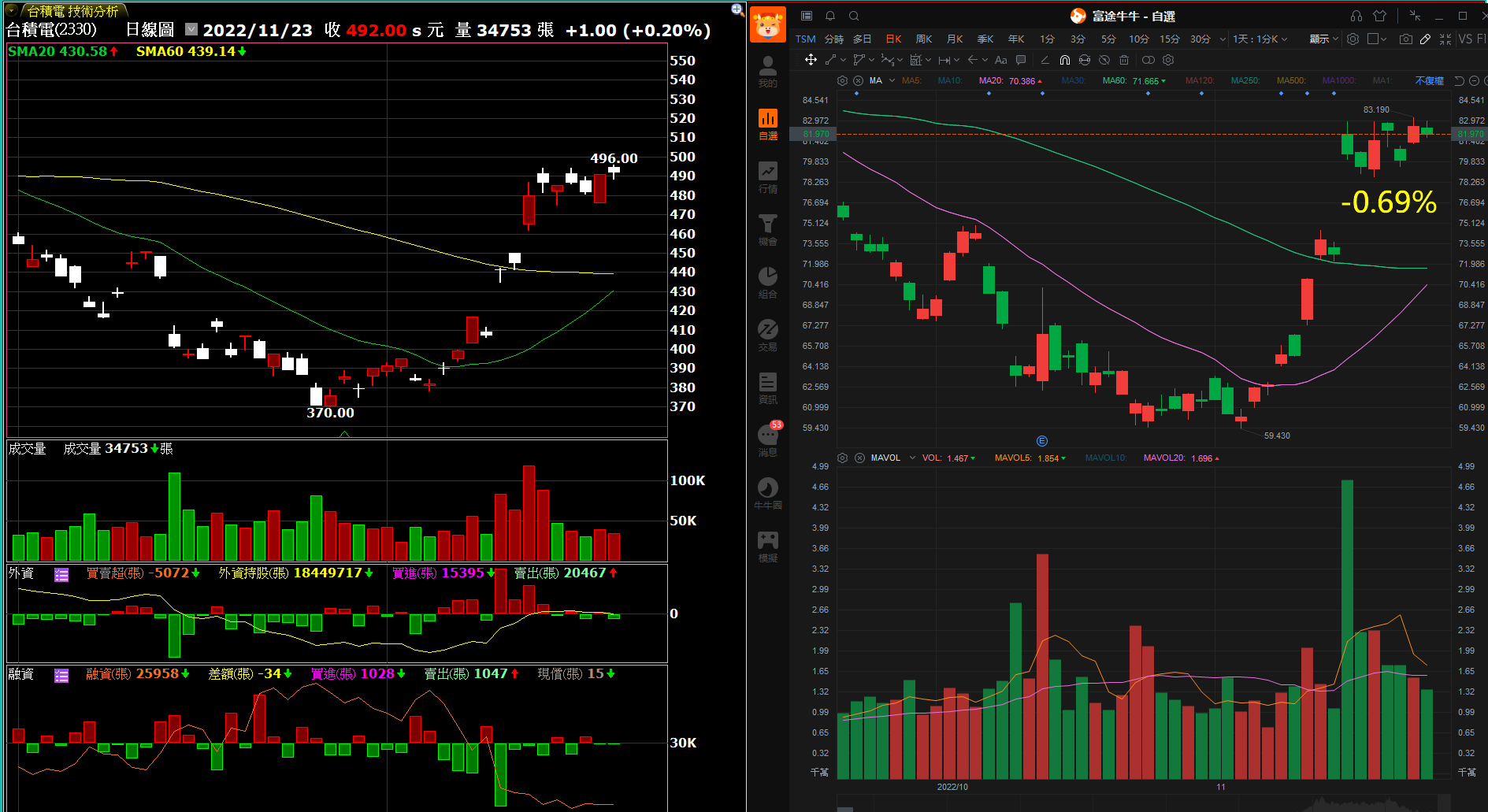Open the 組合 portfolio sidebar icon
This screenshot has width=1488, height=812.
(767, 283)
